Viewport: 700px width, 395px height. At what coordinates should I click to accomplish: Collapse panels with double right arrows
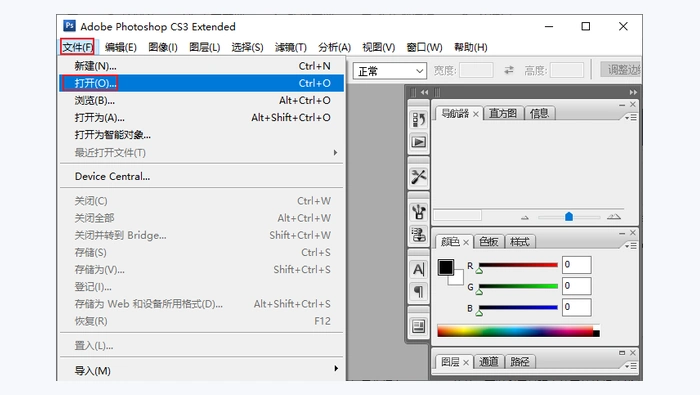click(633, 92)
